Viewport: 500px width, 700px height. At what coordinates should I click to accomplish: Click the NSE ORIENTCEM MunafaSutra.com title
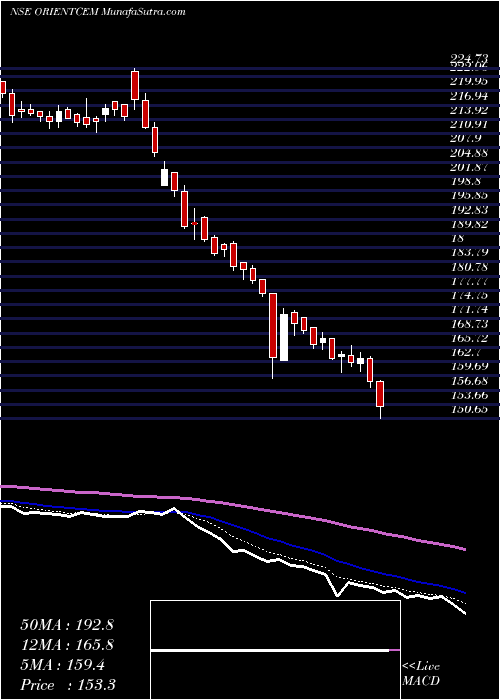97,12
